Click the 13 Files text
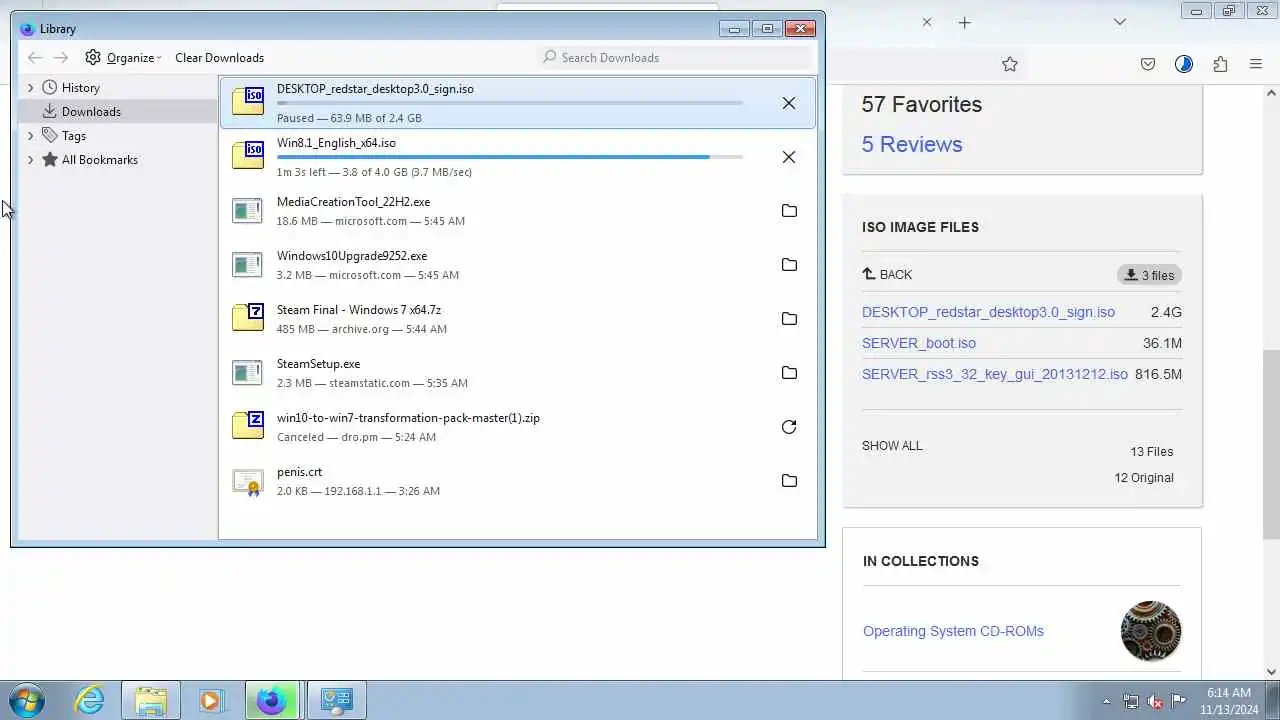This screenshot has height=720, width=1280. [x=1152, y=452]
